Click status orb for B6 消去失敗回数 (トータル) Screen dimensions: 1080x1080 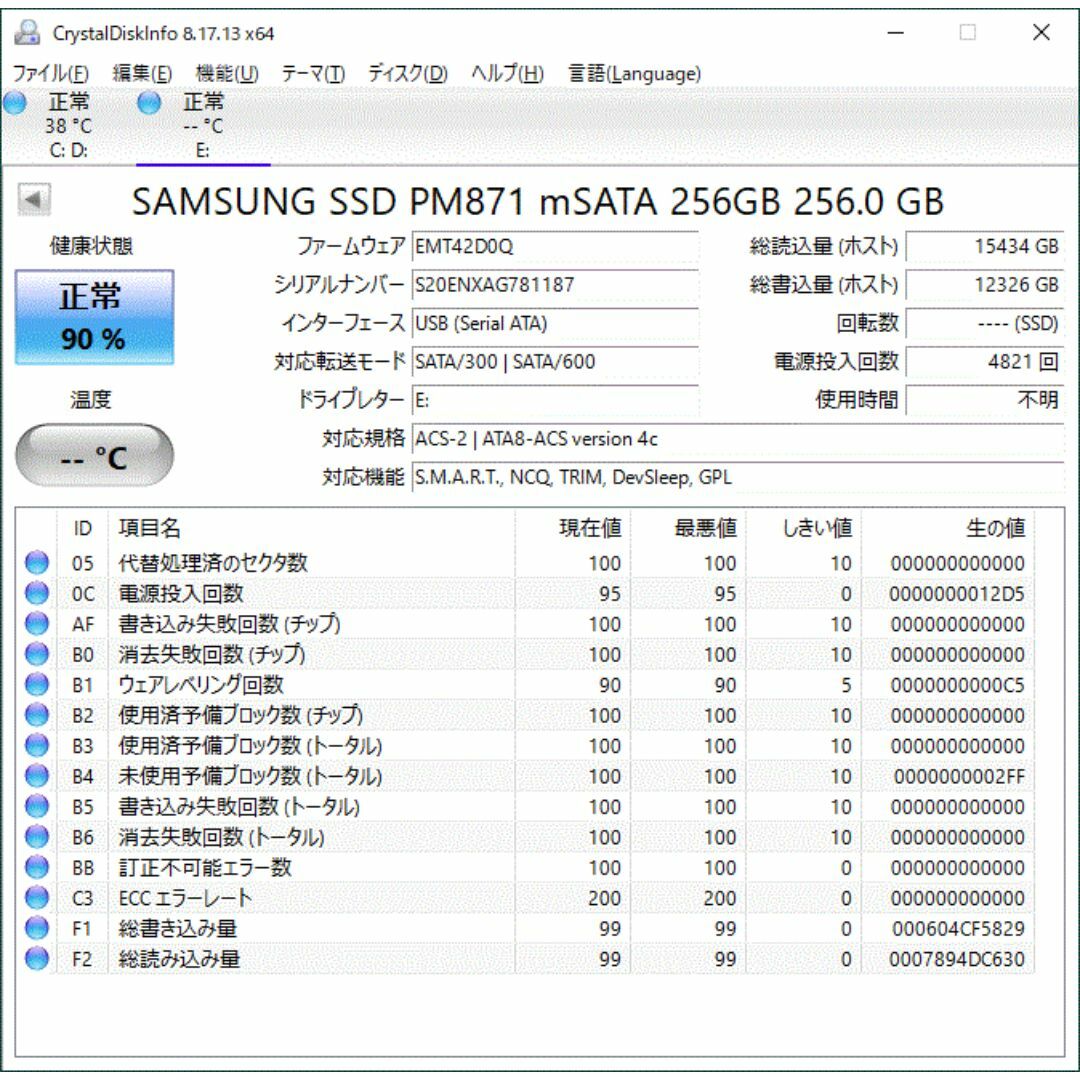click(x=37, y=837)
